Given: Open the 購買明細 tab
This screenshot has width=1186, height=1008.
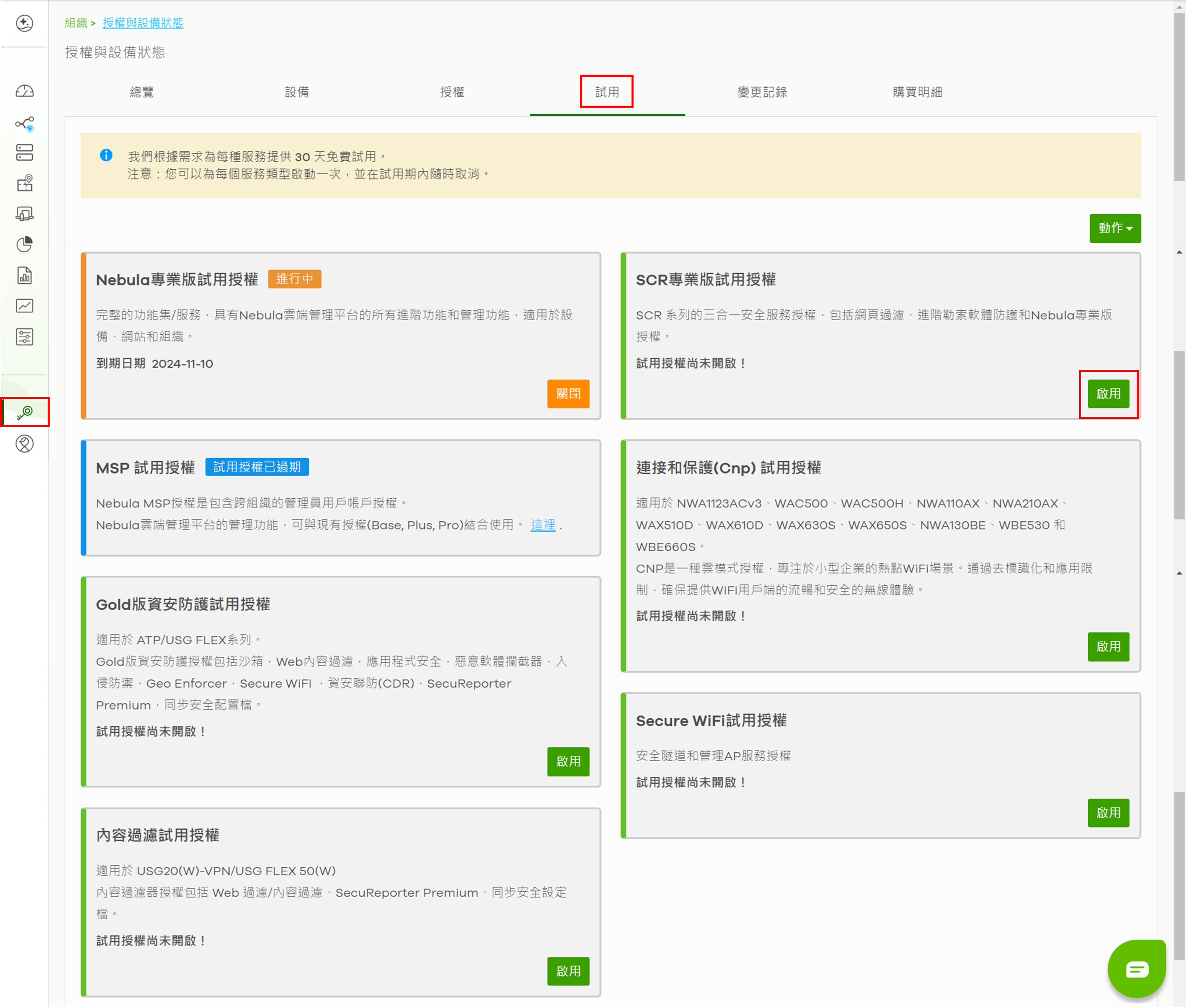Looking at the screenshot, I should [x=917, y=92].
